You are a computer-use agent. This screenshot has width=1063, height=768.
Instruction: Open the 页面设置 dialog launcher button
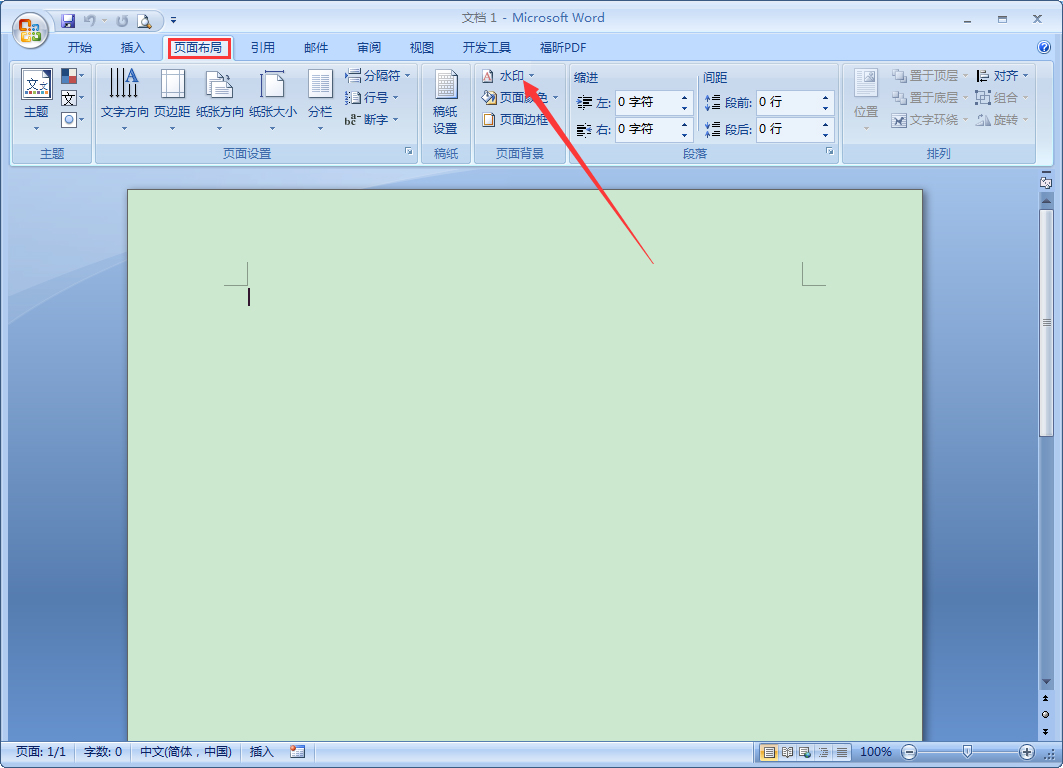pyautogui.click(x=408, y=152)
